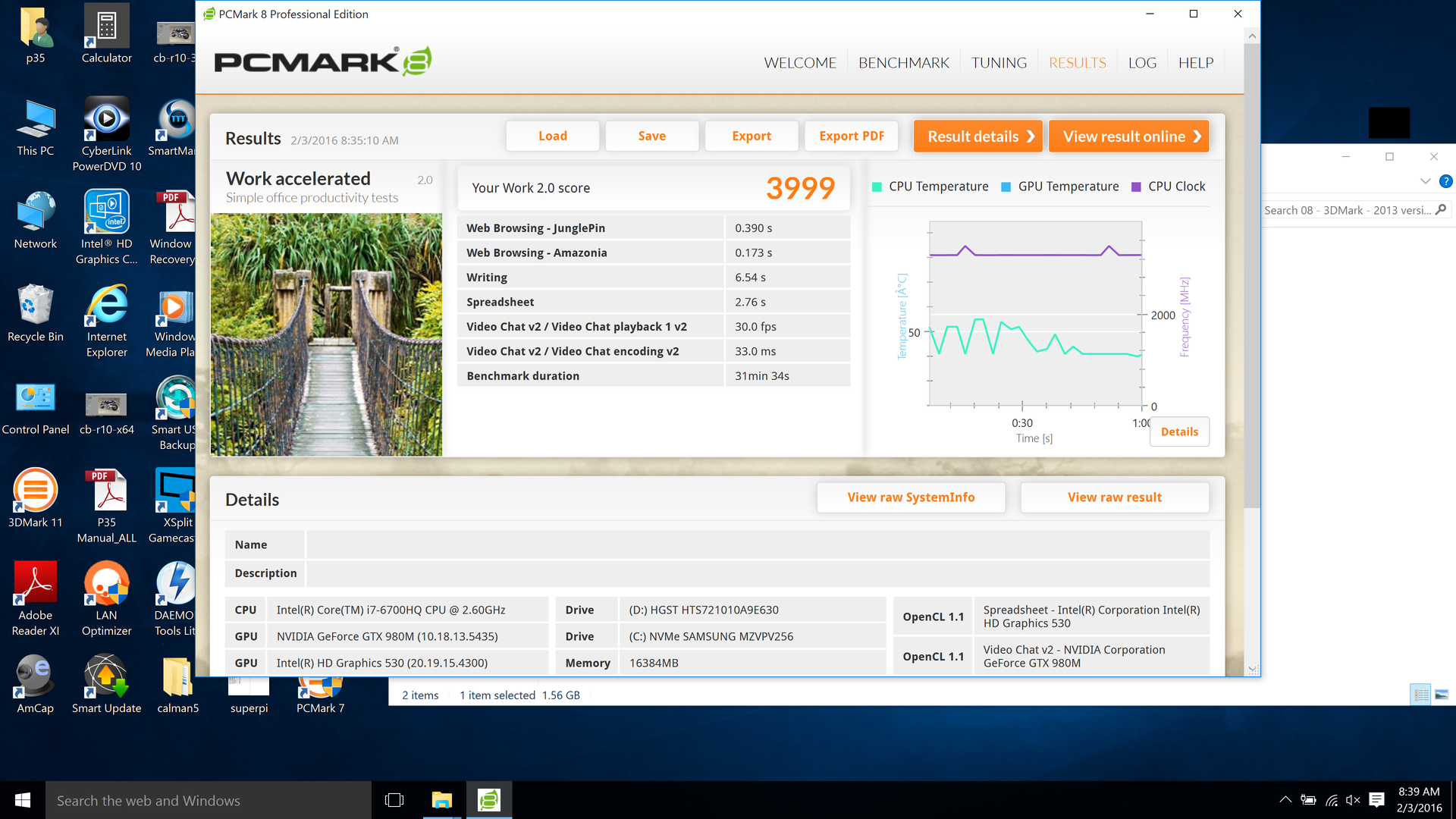The width and height of the screenshot is (1456, 819).
Task: Launch Adobe Reader XI from desktop
Action: pos(35,598)
